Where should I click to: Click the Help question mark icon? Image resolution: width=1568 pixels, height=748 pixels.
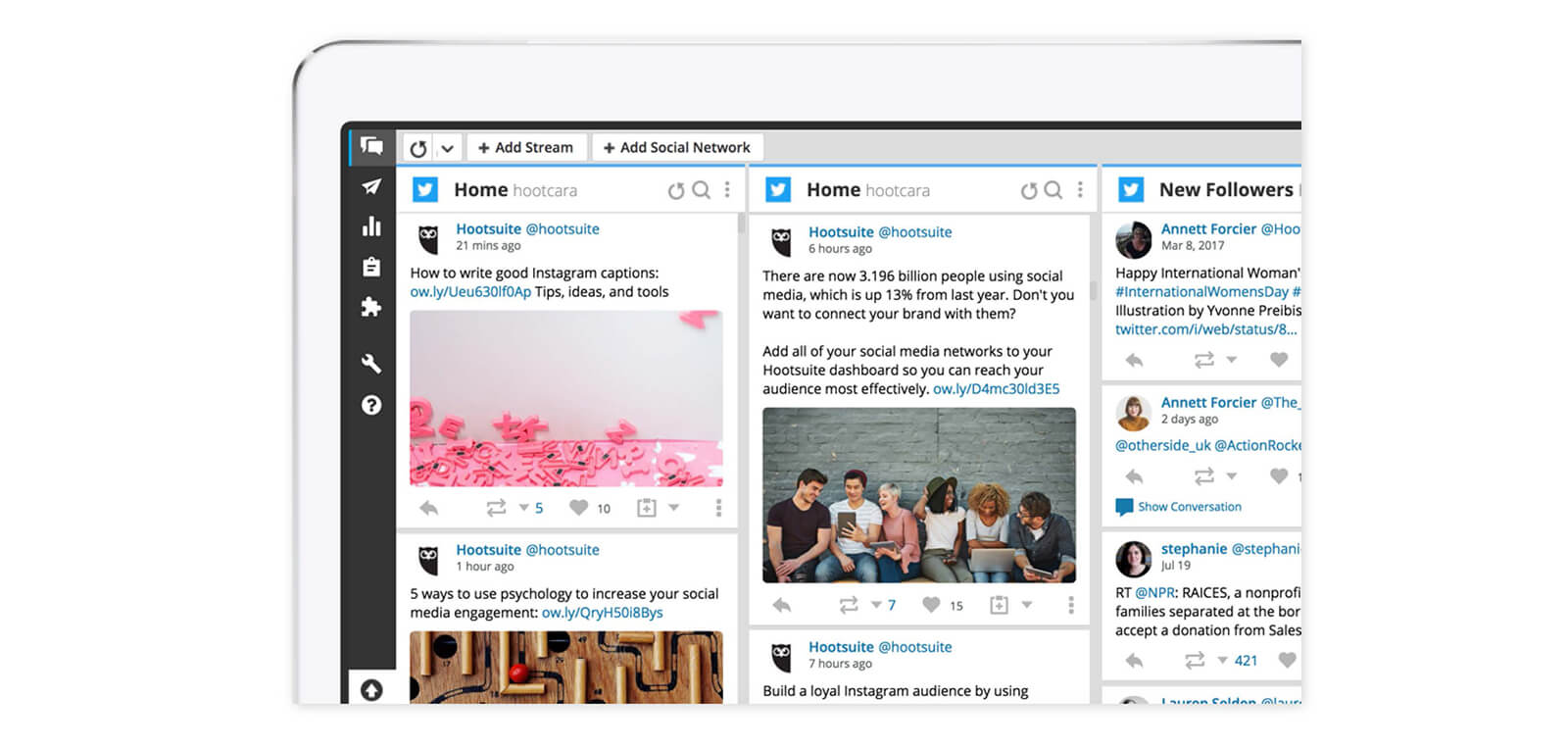tap(371, 405)
